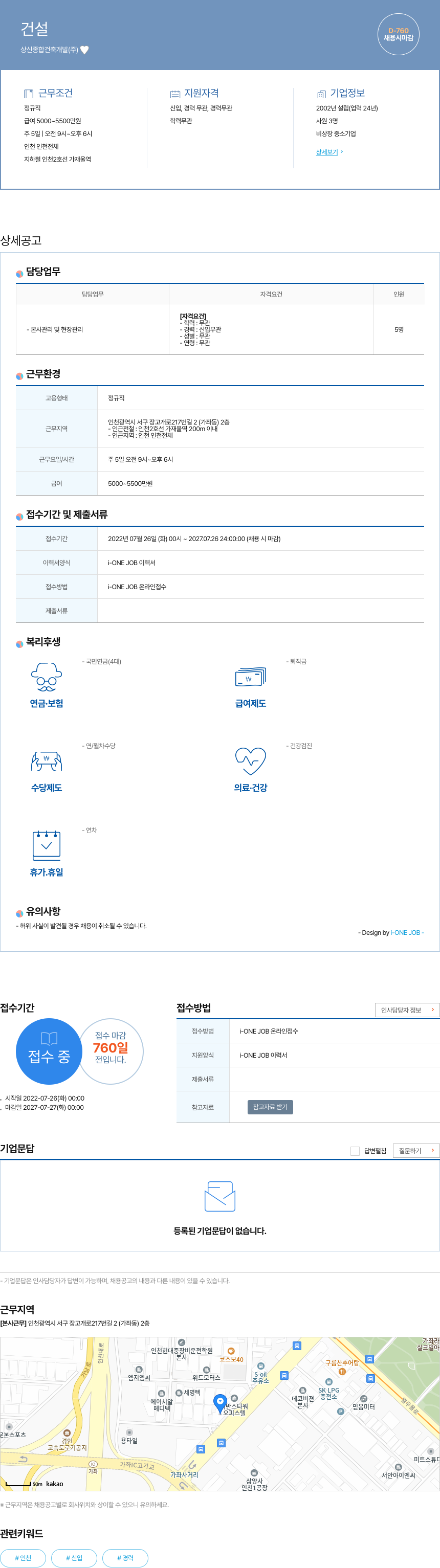Select the #경력 keyword tag

click(125, 1558)
